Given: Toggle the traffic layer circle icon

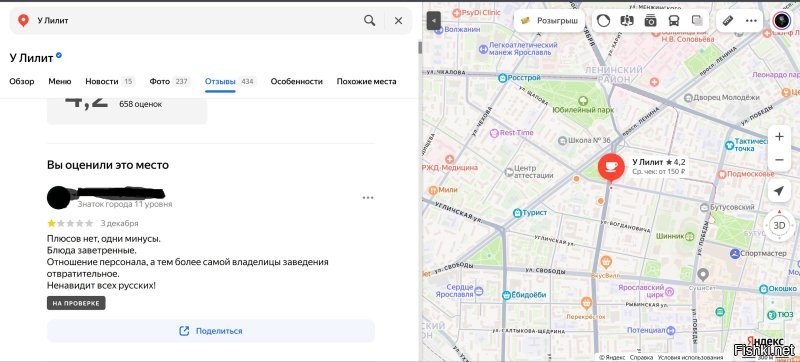Looking at the screenshot, I should tap(604, 21).
